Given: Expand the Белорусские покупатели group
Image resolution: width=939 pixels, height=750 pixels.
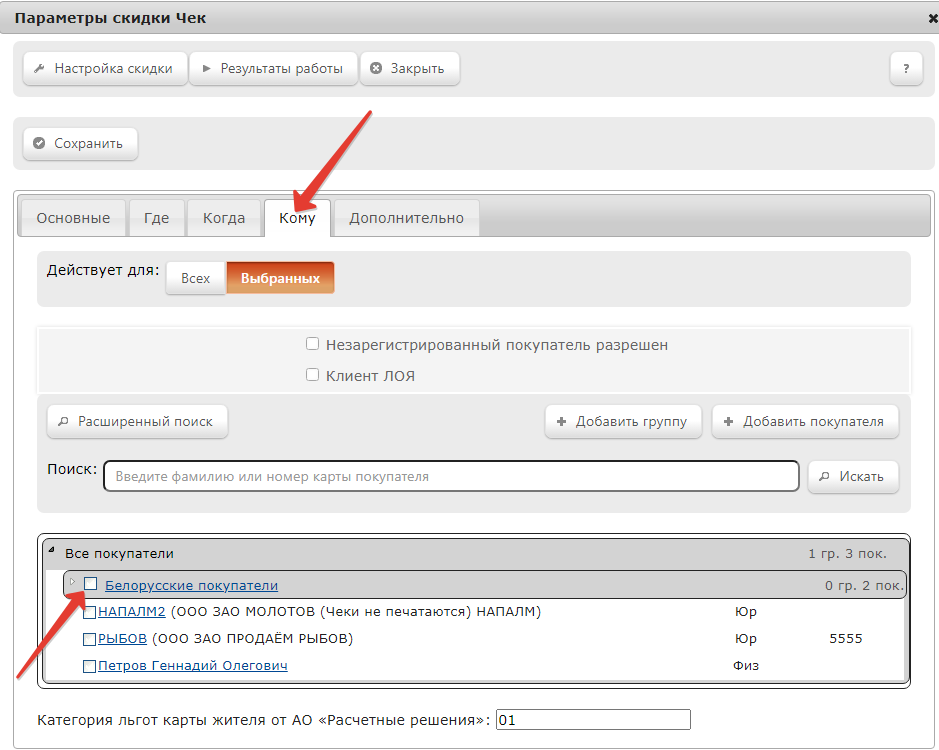Looking at the screenshot, I should (72, 582).
